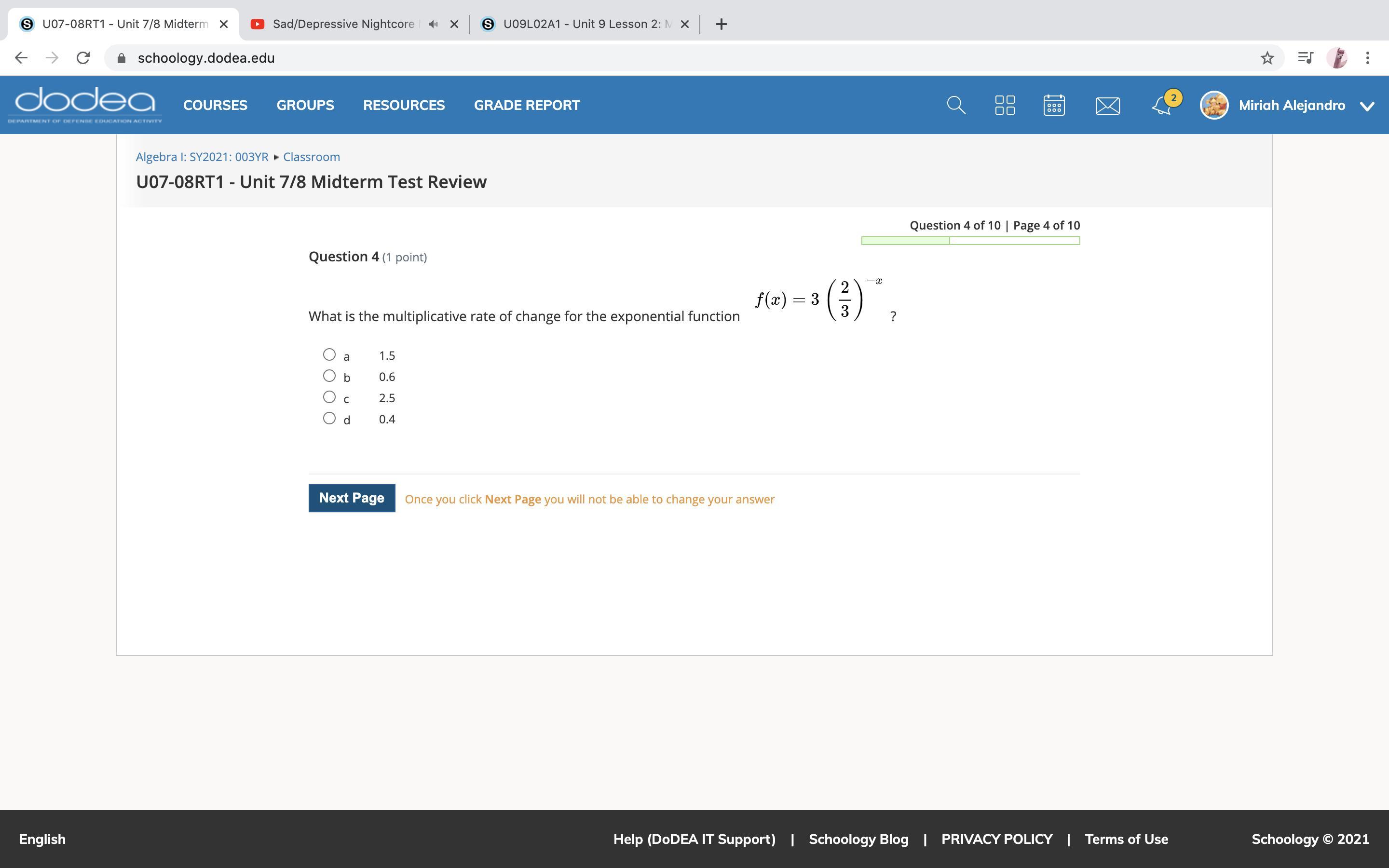Click the Next Page button
Image resolution: width=1389 pixels, height=868 pixels.
pyautogui.click(x=352, y=498)
